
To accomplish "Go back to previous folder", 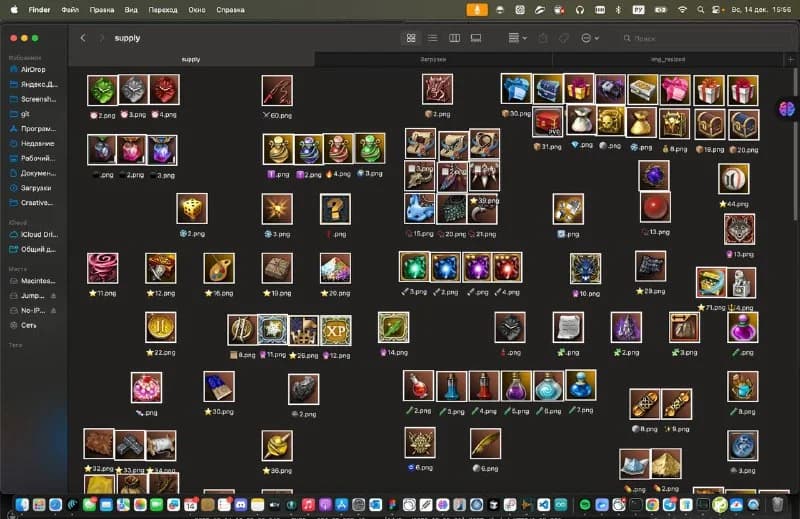I will coord(83,38).
